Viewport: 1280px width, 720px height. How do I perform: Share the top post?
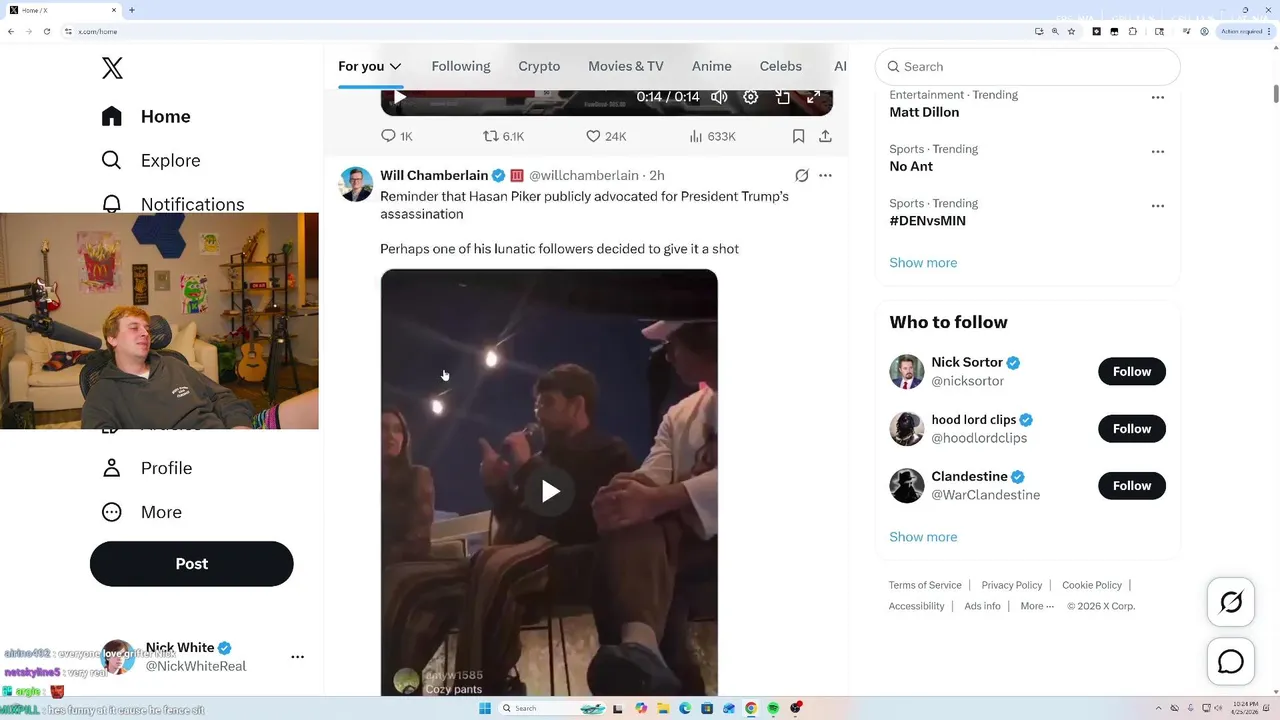coord(825,136)
